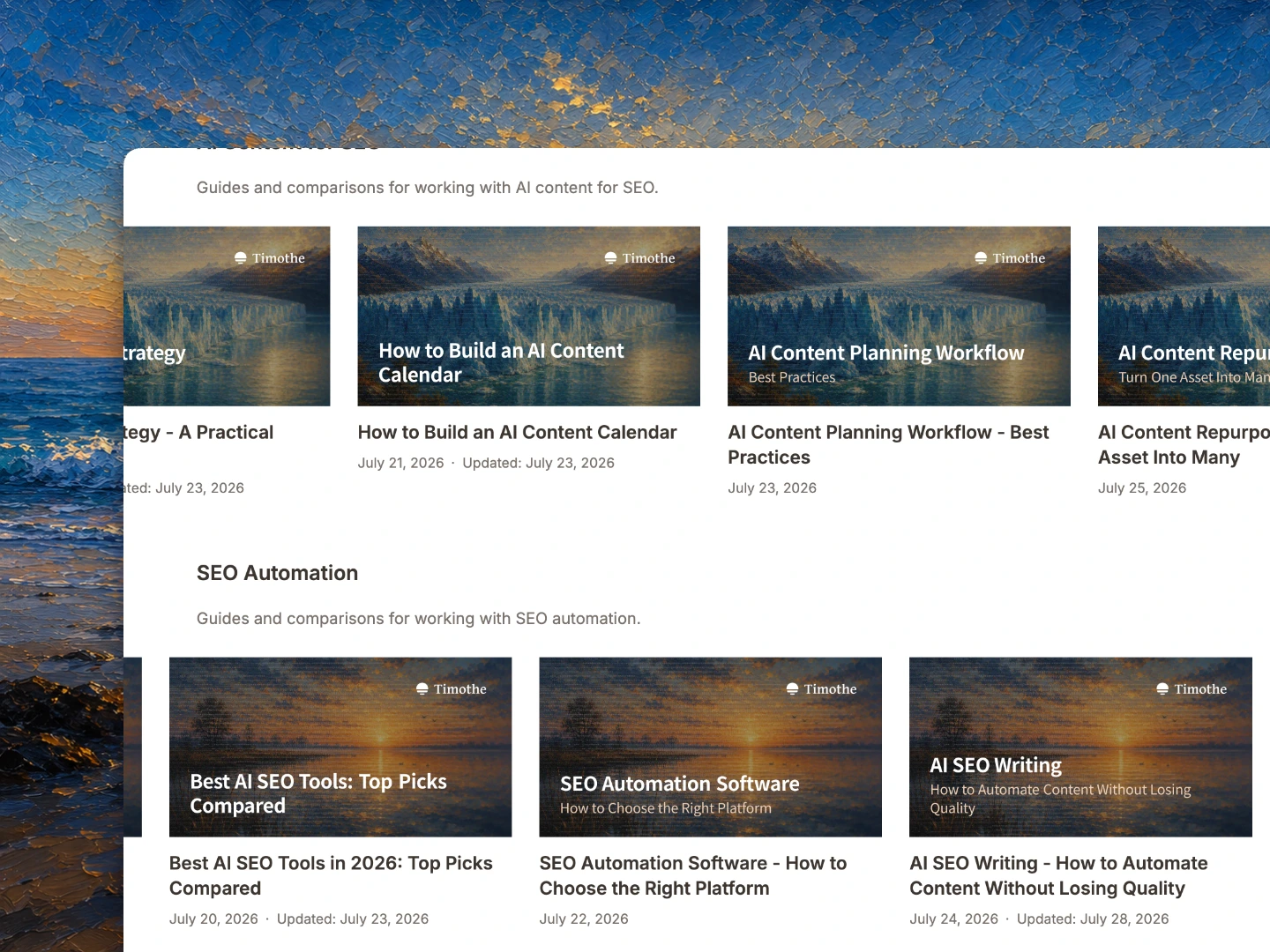The height and width of the screenshot is (952, 1270).
Task: Click the "Updated: July 28, 2026" date text
Action: coord(1093,919)
